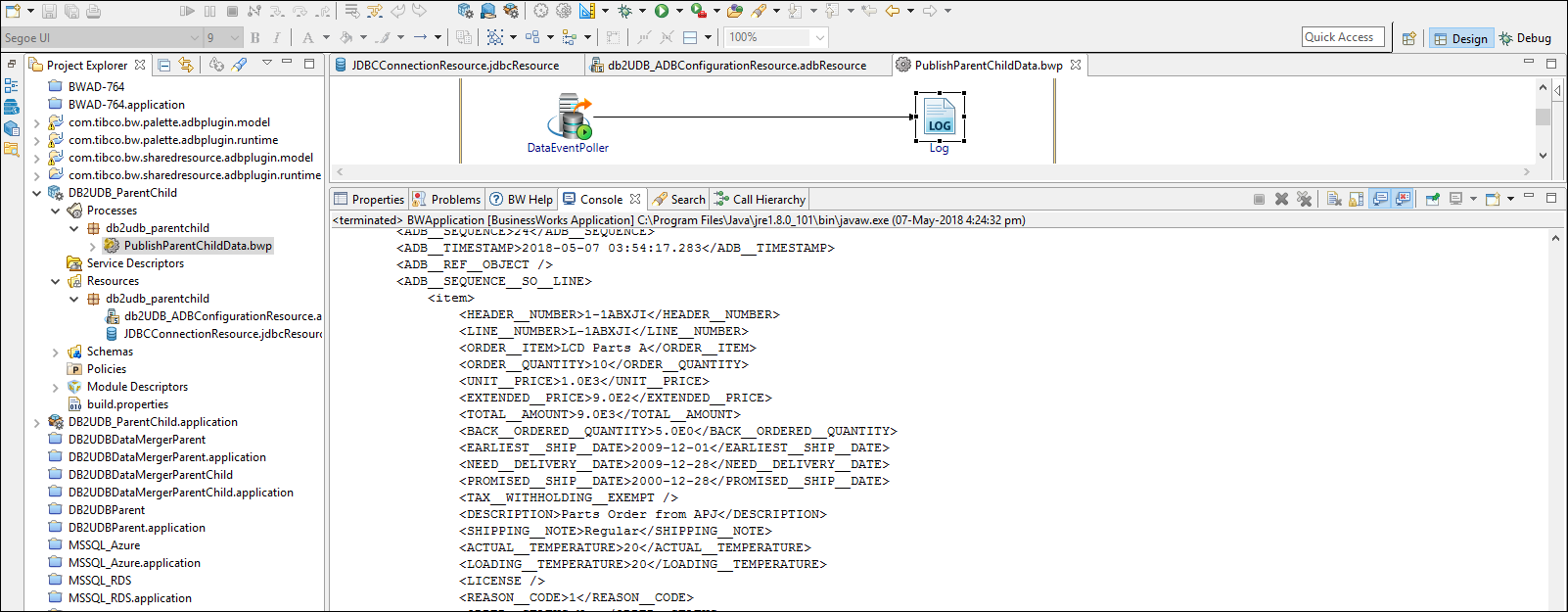This screenshot has height=612, width=1568.
Task: Expand the Schemas folder
Action: [x=56, y=352]
